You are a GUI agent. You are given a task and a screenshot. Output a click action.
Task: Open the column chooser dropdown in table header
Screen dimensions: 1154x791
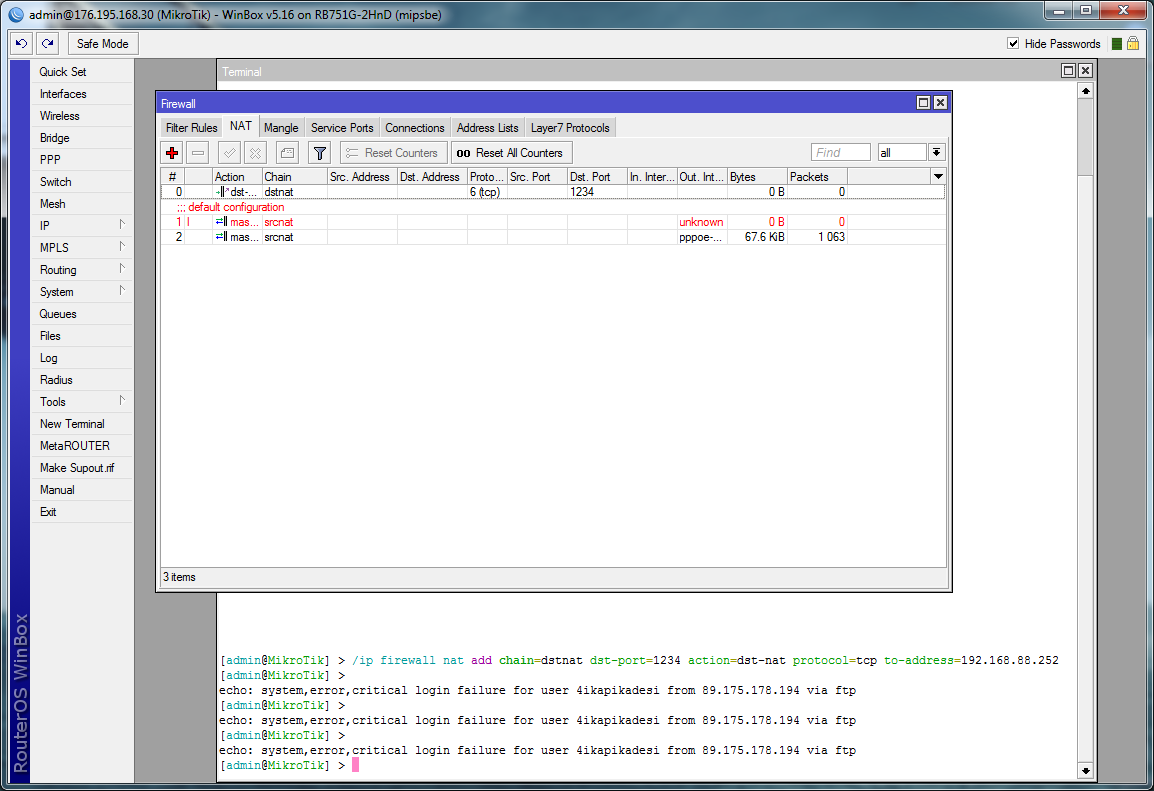tap(938, 177)
